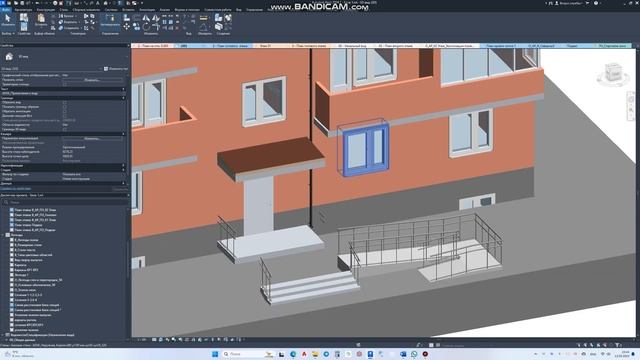Screen dimensions: 640x360
Task: Switch to the Structure ribbon tab
Action: click(46, 9)
